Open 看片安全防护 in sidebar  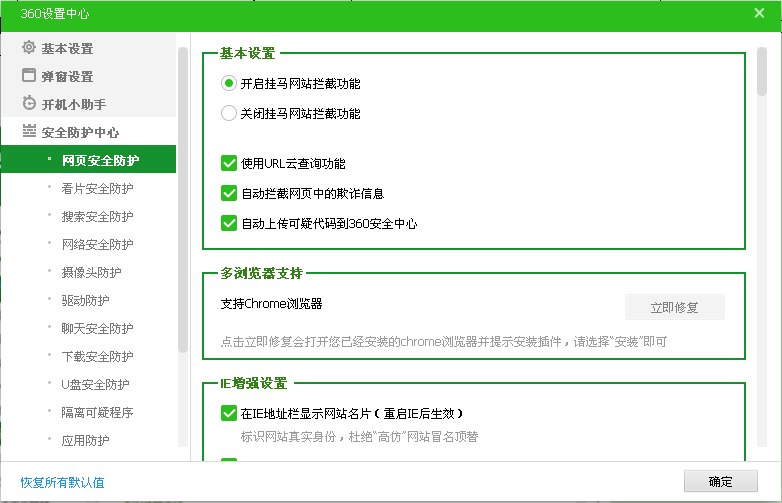(97, 188)
